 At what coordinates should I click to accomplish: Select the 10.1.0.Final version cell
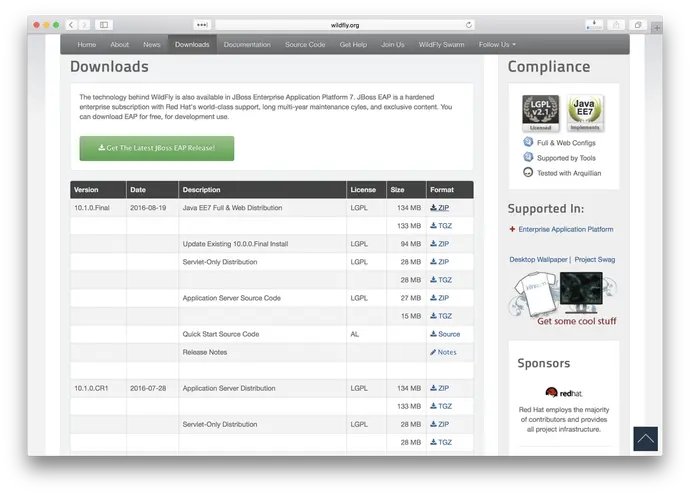98,208
